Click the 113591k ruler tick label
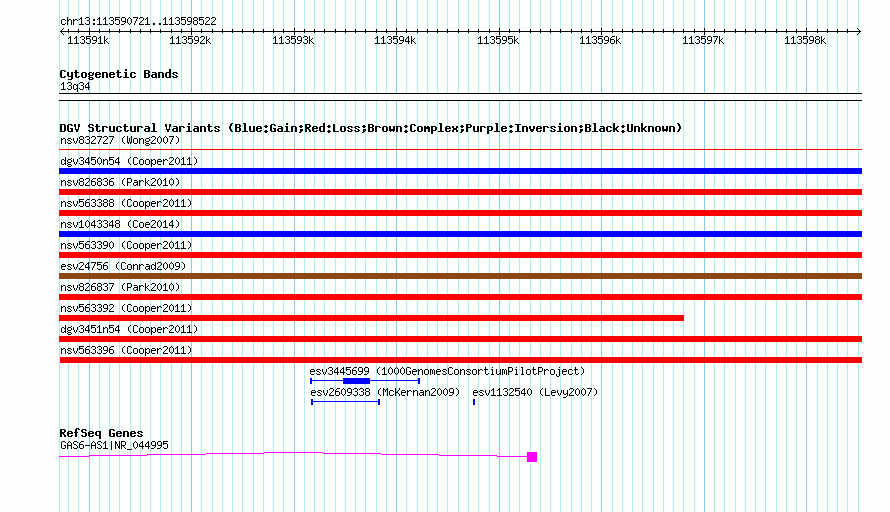890x512 pixels. pyautogui.click(x=88, y=40)
